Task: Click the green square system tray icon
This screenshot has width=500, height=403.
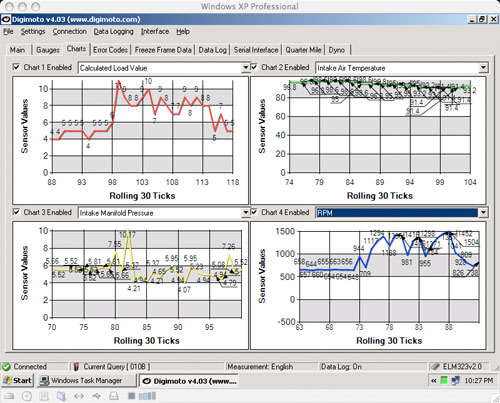Action: (444, 380)
